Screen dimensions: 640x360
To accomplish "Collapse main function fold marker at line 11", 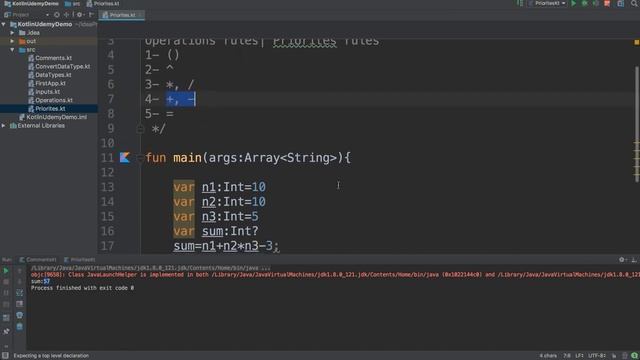I will [x=140, y=158].
